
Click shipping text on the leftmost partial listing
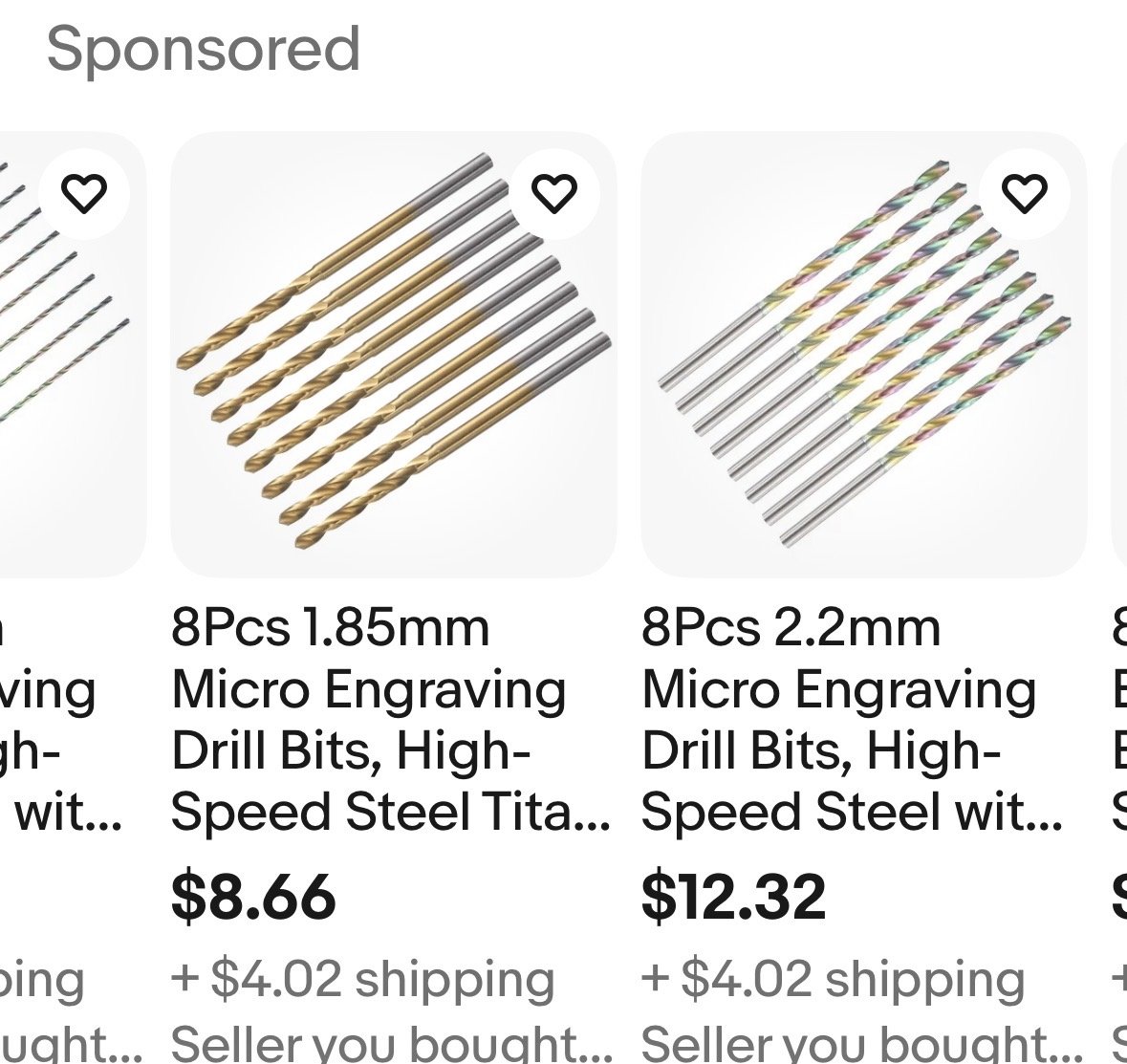click(x=43, y=981)
